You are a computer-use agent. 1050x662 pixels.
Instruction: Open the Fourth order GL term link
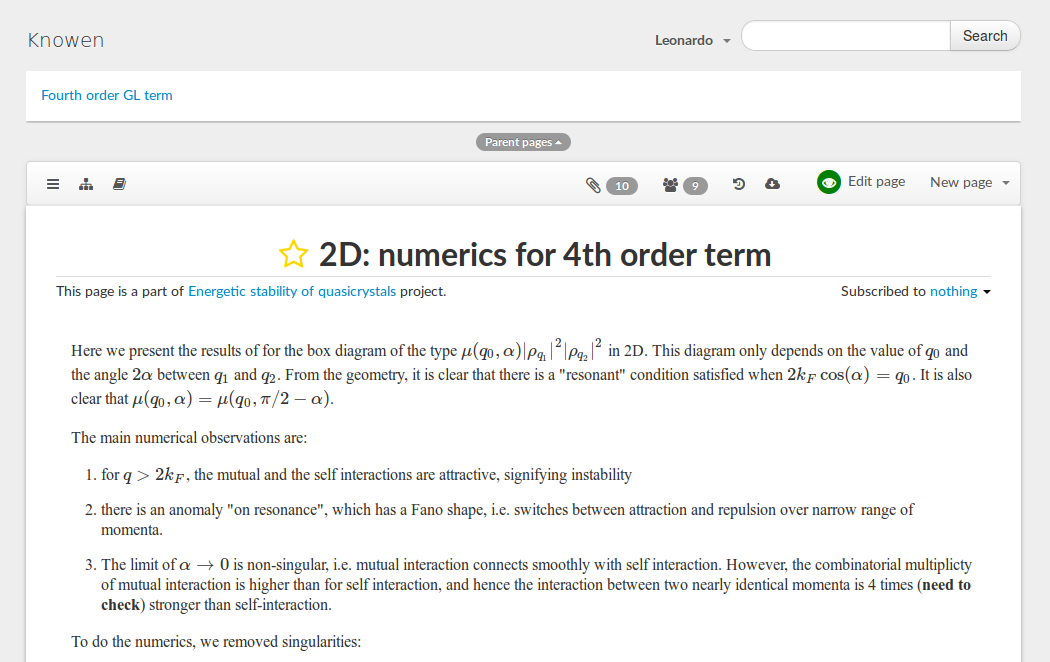107,95
